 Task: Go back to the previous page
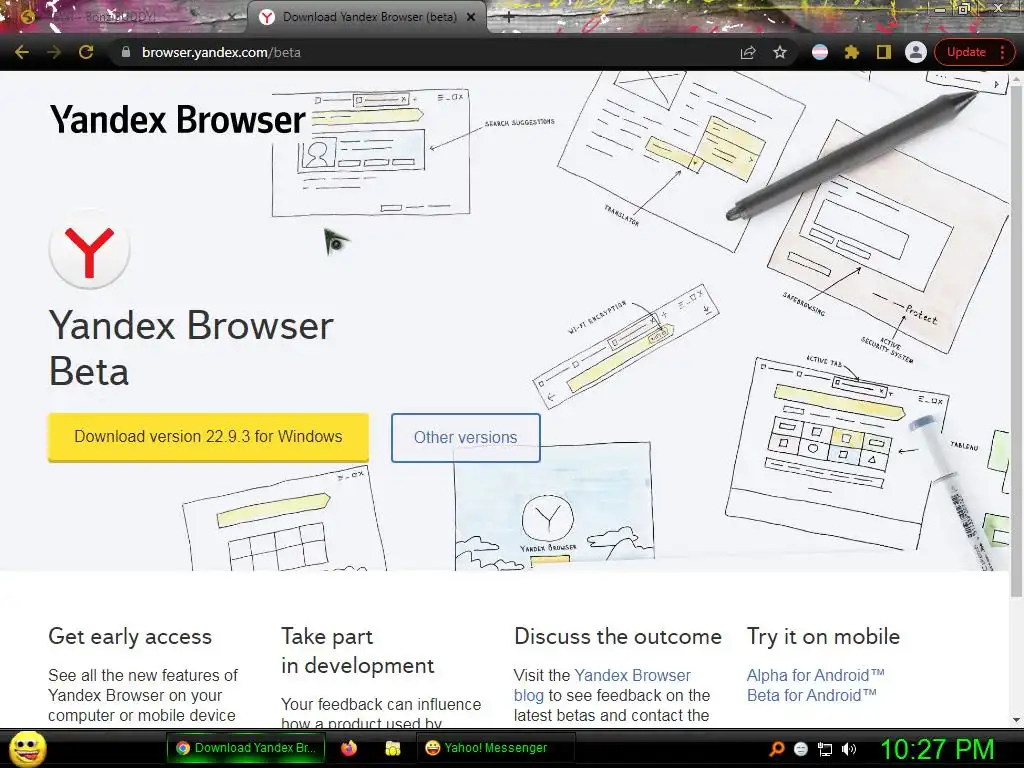[x=22, y=52]
